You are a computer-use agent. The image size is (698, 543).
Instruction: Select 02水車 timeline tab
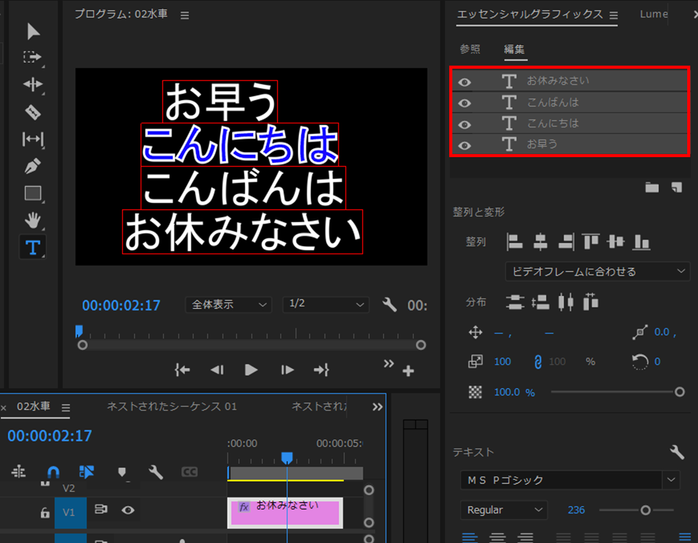(33, 406)
